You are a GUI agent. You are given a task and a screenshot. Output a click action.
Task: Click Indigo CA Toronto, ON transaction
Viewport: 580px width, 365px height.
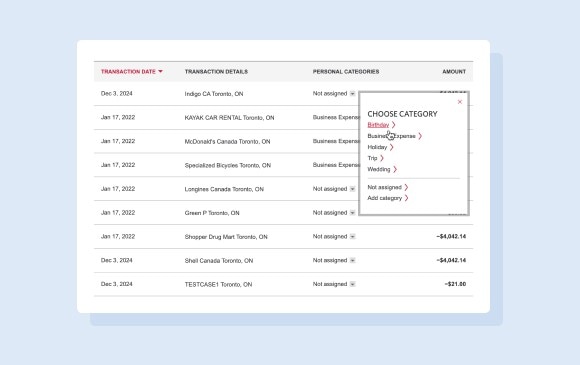(214, 94)
